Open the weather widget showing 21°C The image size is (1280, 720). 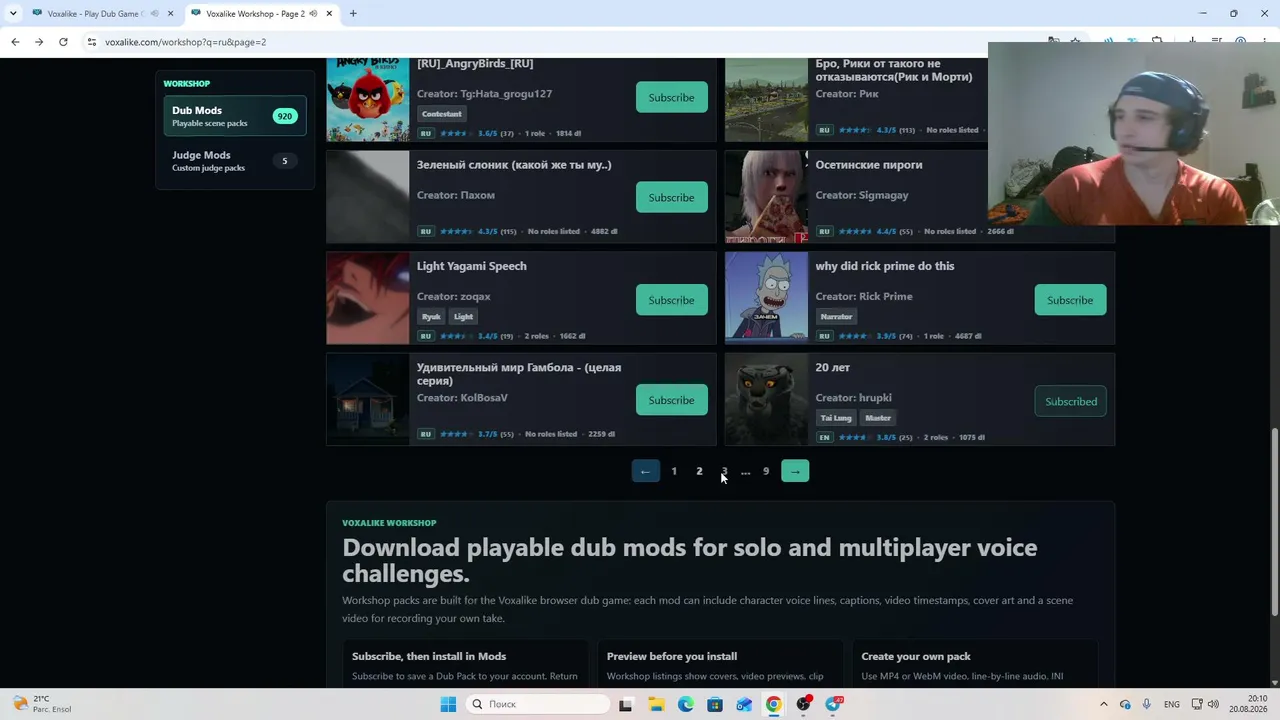tap(40, 704)
